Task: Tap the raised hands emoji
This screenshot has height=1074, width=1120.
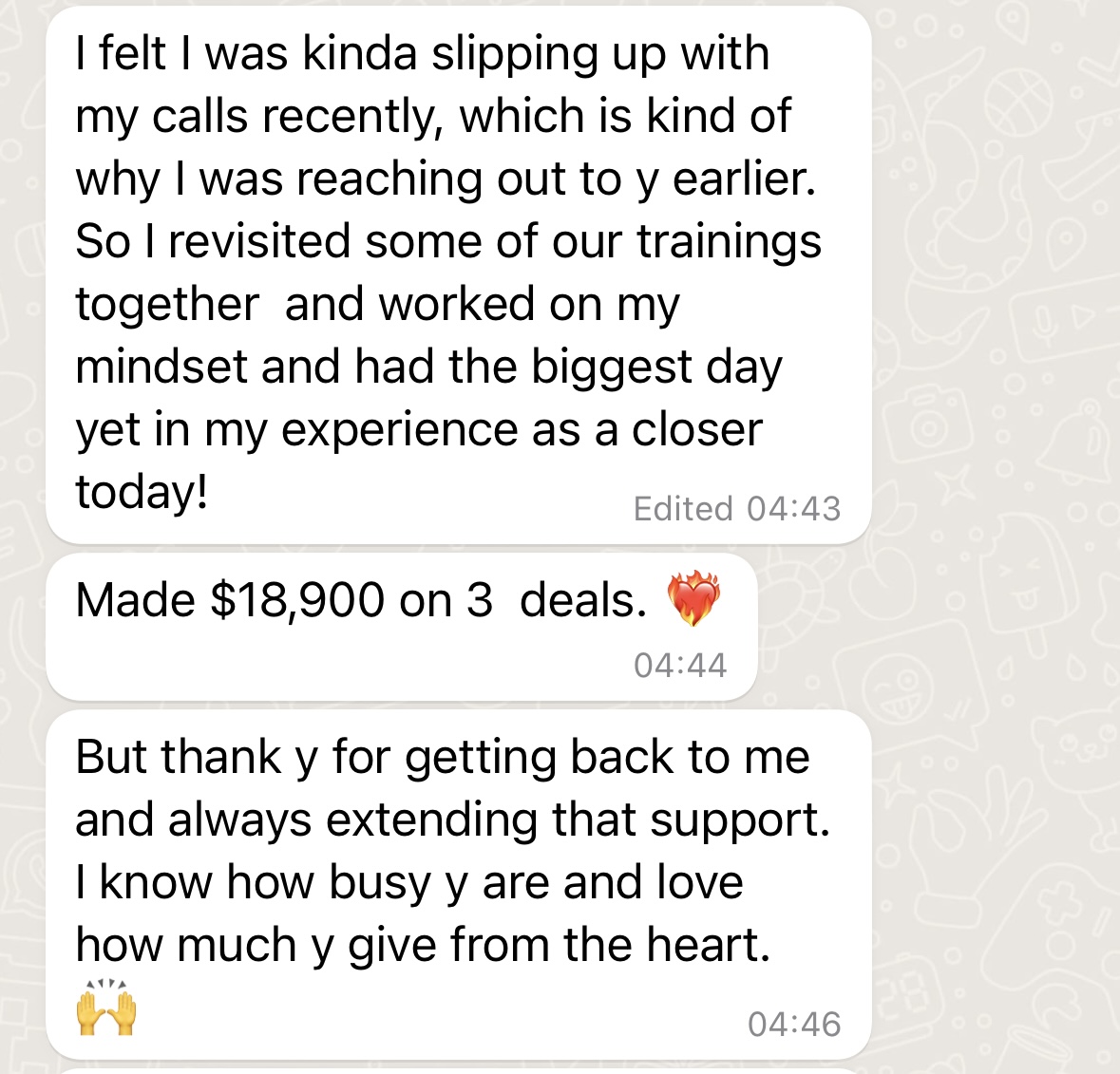Action: pyautogui.click(x=106, y=1007)
